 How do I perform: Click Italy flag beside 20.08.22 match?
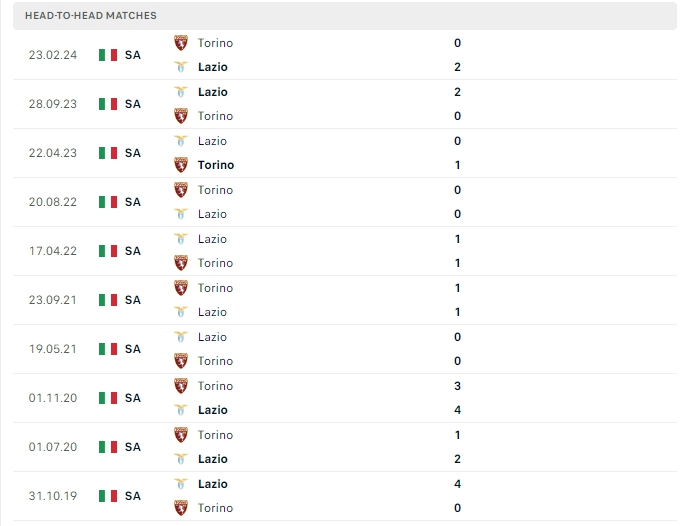tap(108, 202)
